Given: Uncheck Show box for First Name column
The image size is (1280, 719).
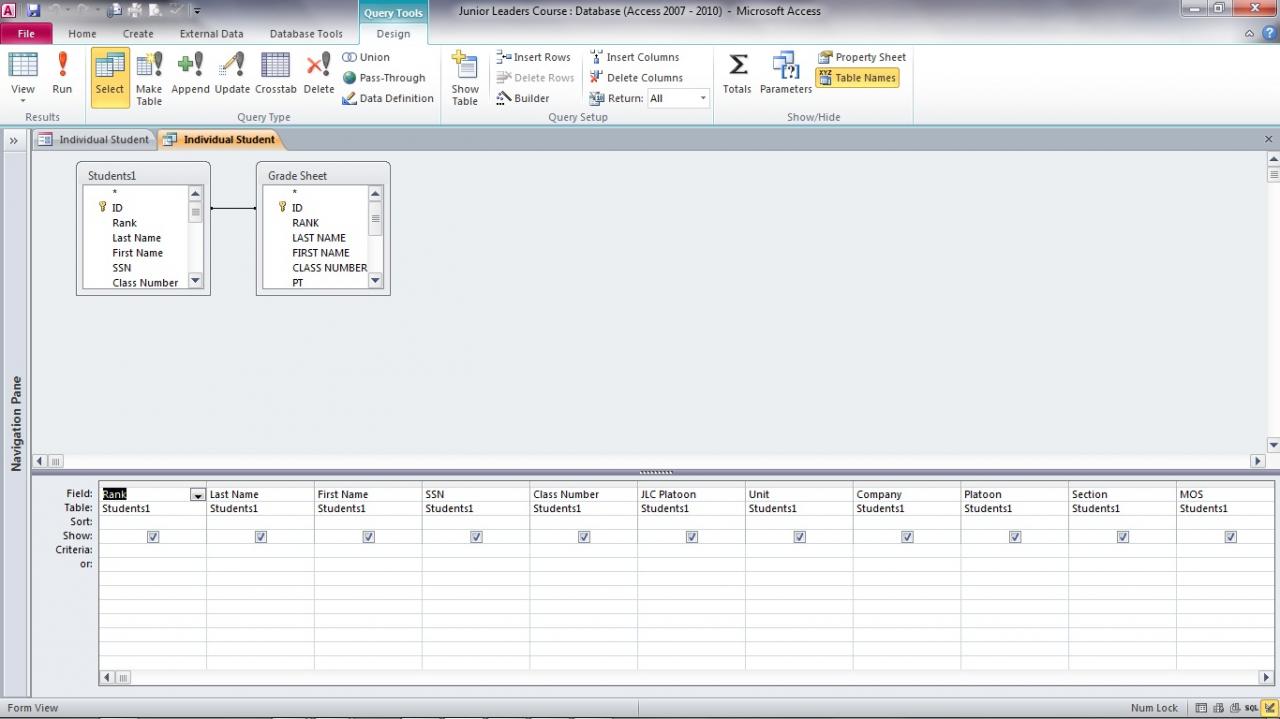Looking at the screenshot, I should tap(368, 537).
